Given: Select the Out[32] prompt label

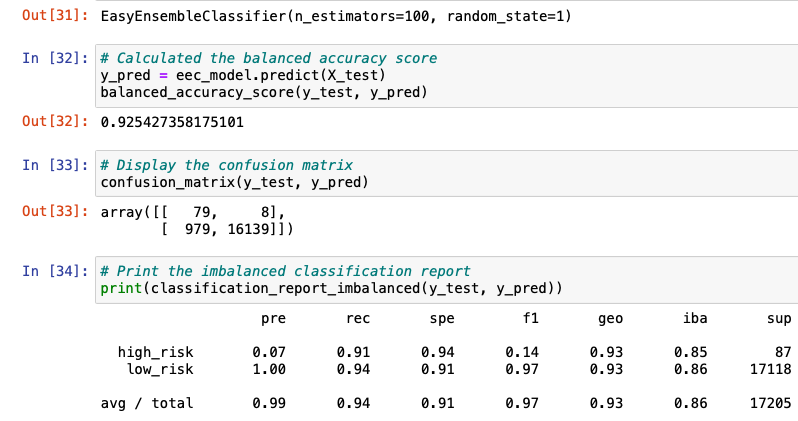Looking at the screenshot, I should tap(55, 121).
